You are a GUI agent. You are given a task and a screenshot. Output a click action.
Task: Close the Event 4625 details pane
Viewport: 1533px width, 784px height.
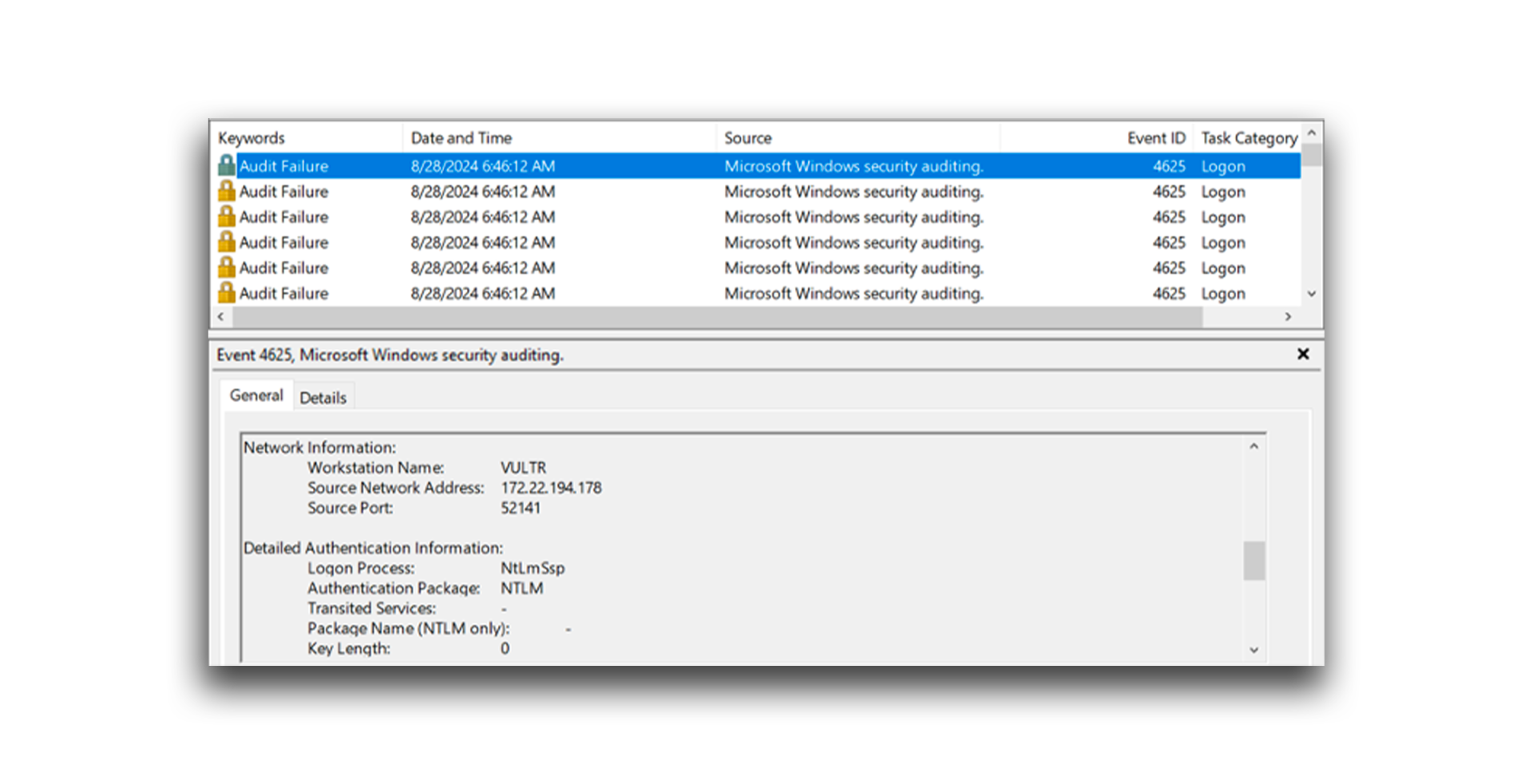[1303, 354]
